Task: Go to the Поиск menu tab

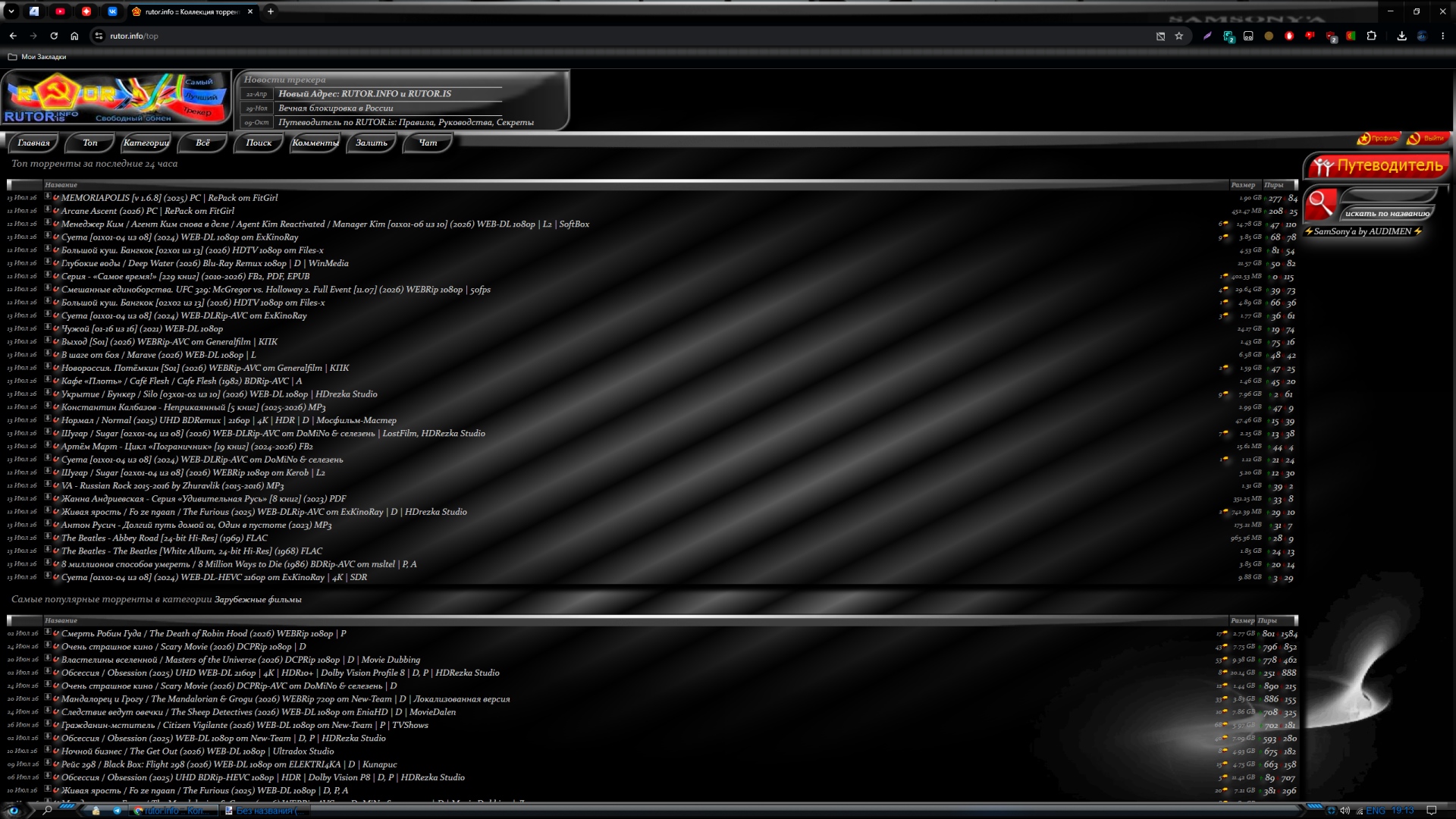Action: coord(259,143)
